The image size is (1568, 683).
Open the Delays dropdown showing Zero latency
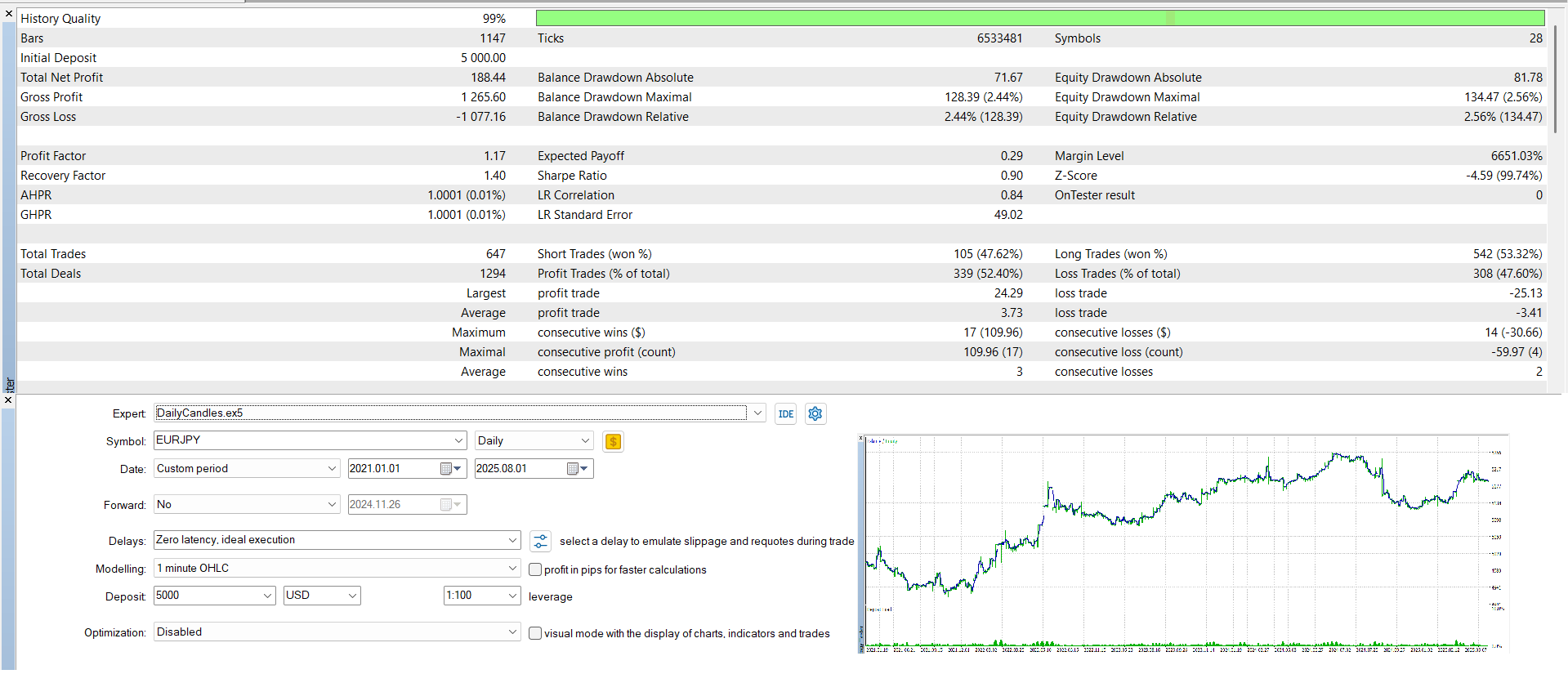(x=337, y=540)
